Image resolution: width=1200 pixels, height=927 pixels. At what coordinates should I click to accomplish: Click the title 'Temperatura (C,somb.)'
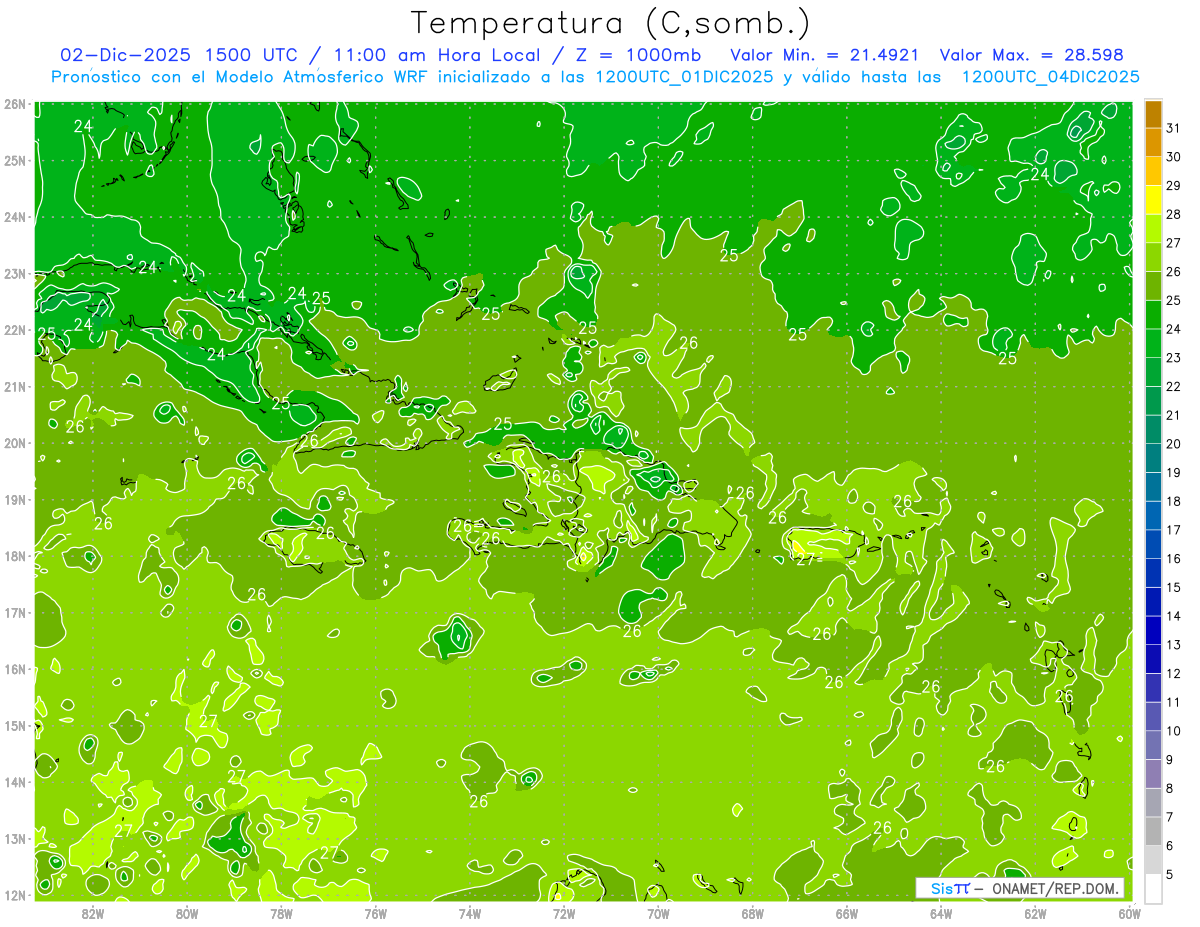coord(611,23)
